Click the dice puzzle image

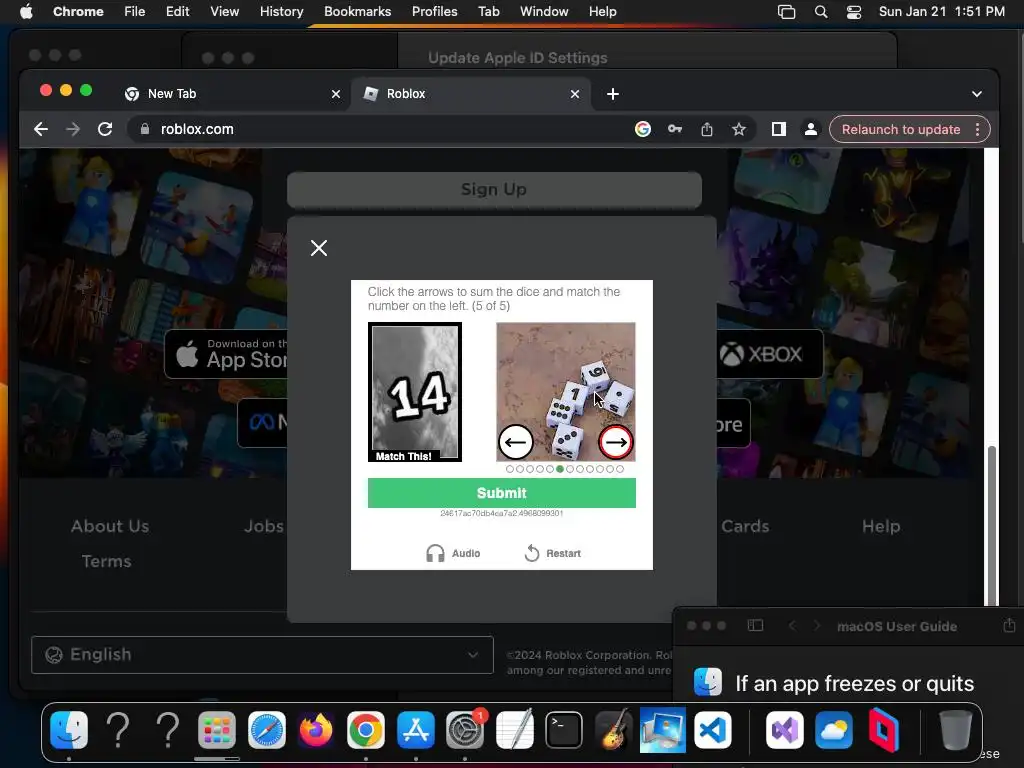click(x=566, y=392)
